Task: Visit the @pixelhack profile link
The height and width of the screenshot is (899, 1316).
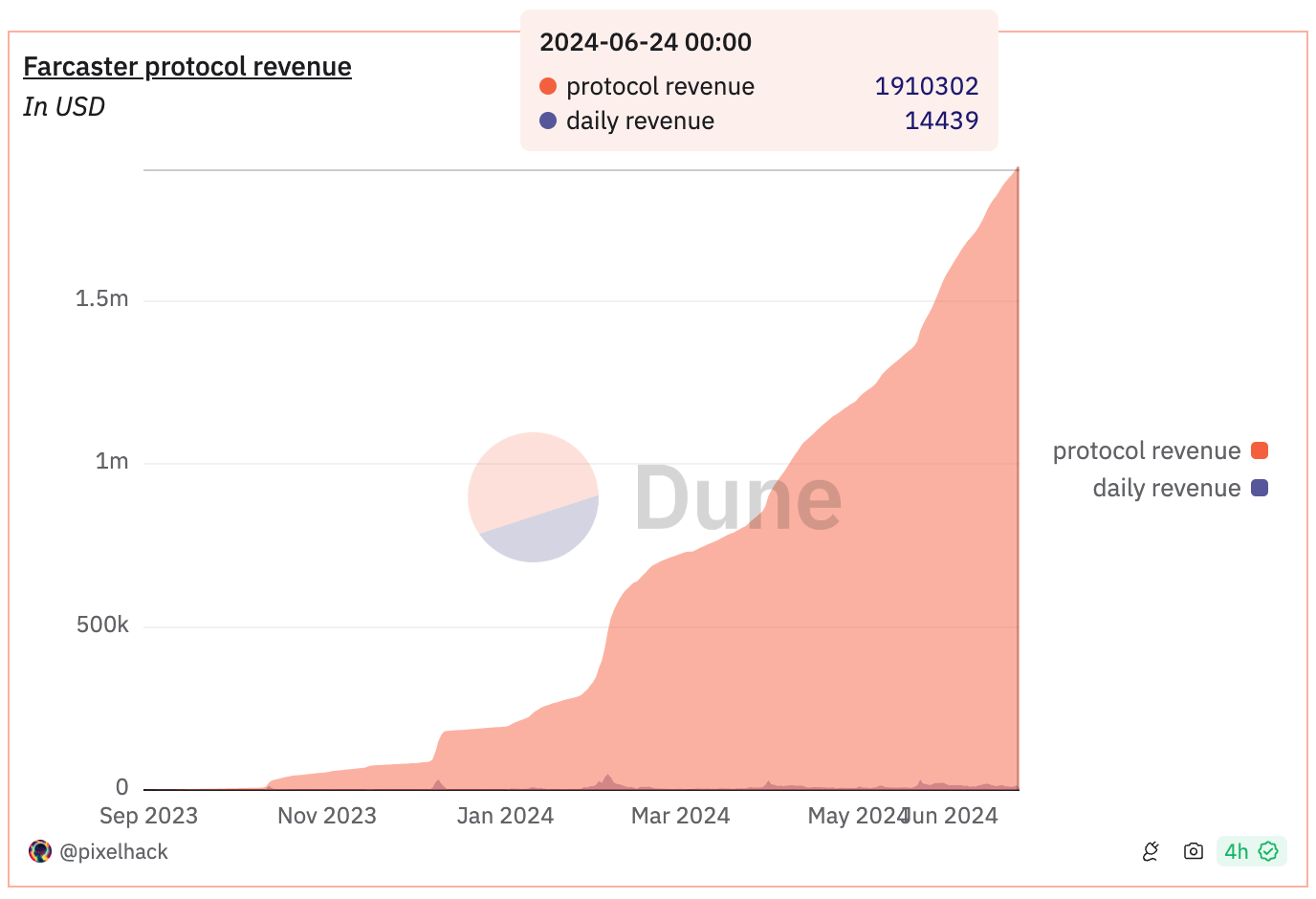Action: 114,850
